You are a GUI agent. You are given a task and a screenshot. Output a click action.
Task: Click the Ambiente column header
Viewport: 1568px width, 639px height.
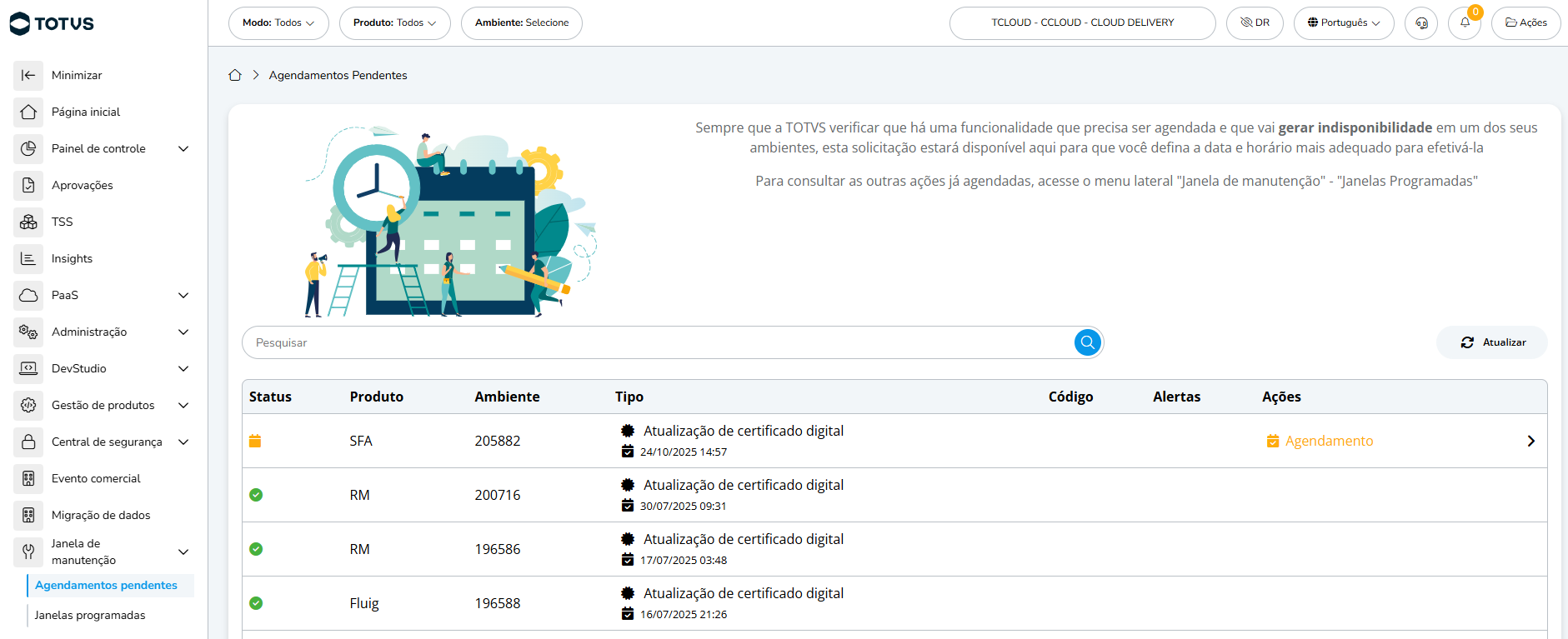(x=507, y=397)
